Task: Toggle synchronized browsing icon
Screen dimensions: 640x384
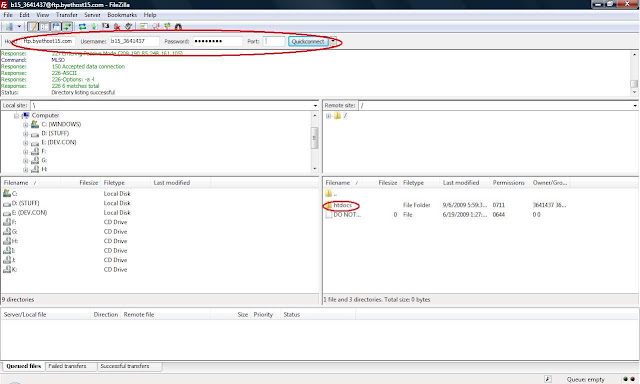Action: tap(167, 27)
